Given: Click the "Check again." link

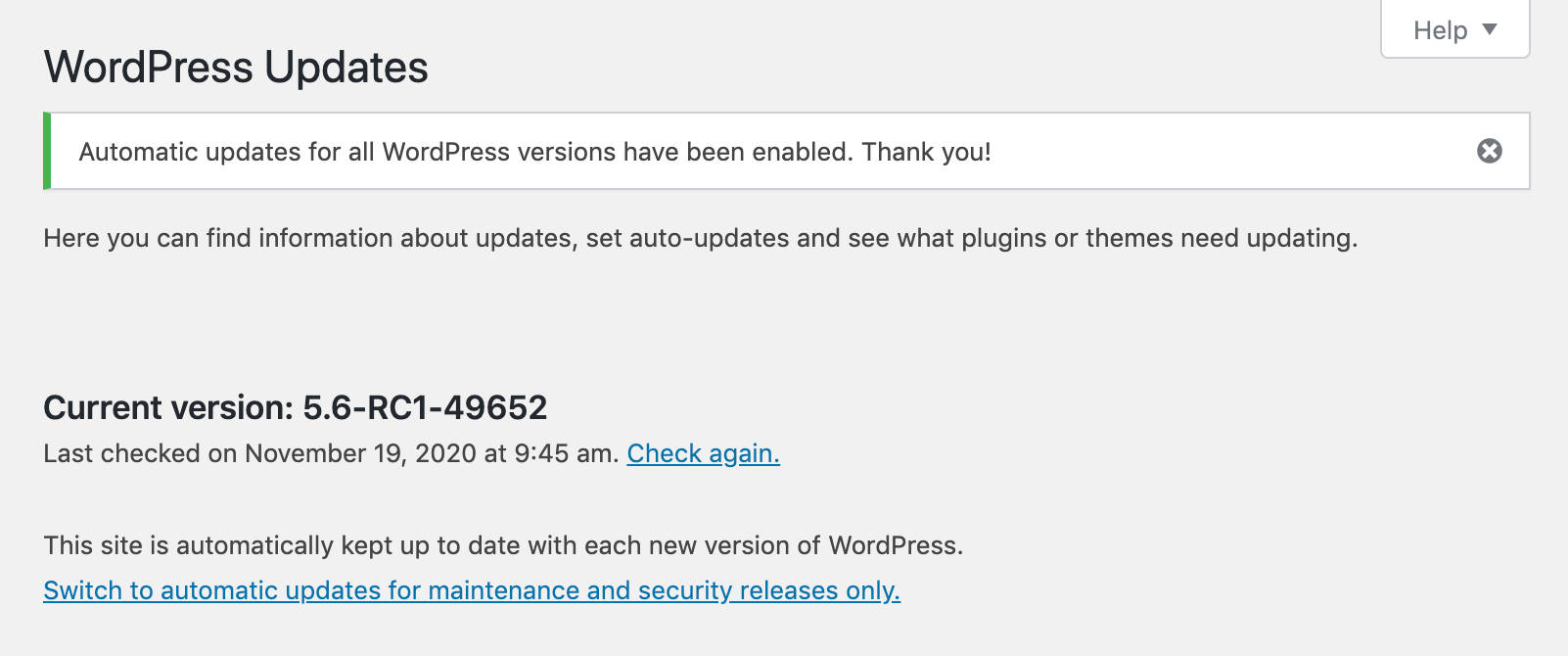Looking at the screenshot, I should [x=703, y=453].
